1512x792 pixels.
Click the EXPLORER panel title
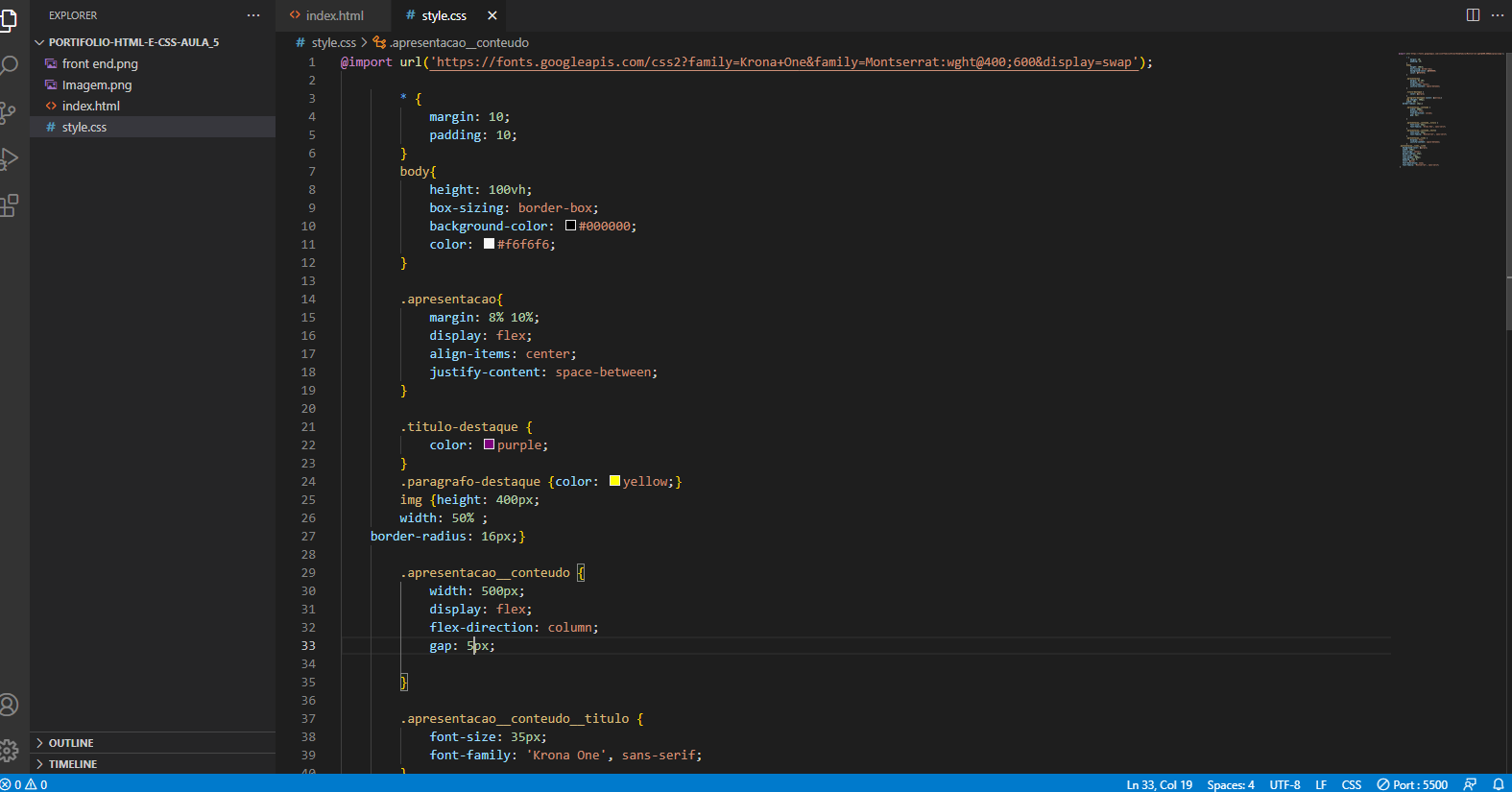pos(73,15)
